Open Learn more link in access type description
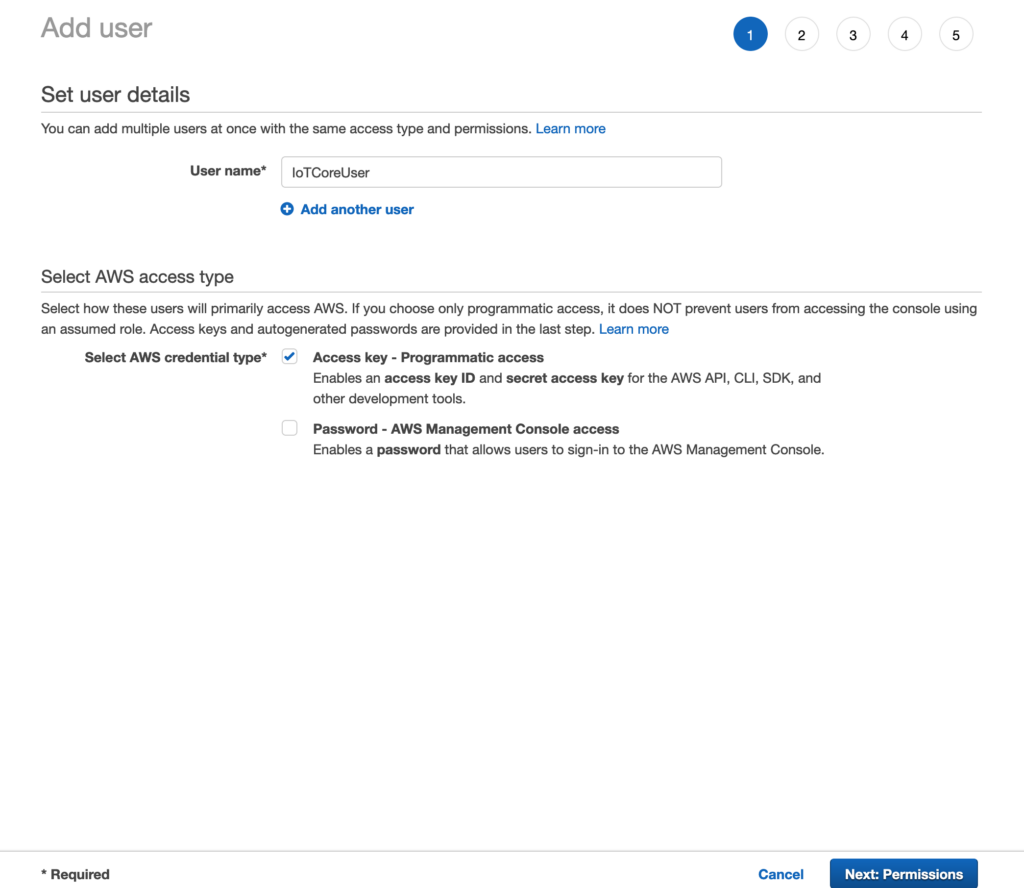 [634, 329]
